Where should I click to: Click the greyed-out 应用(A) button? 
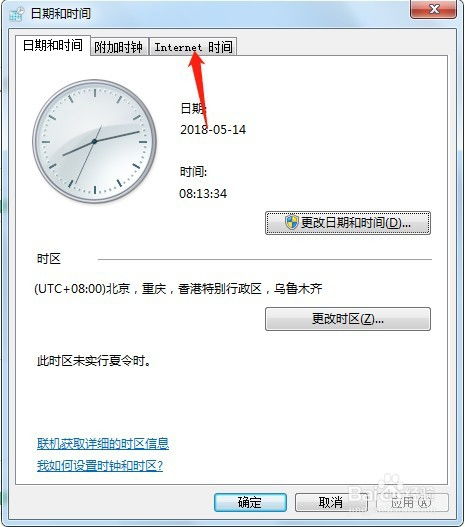[412, 502]
